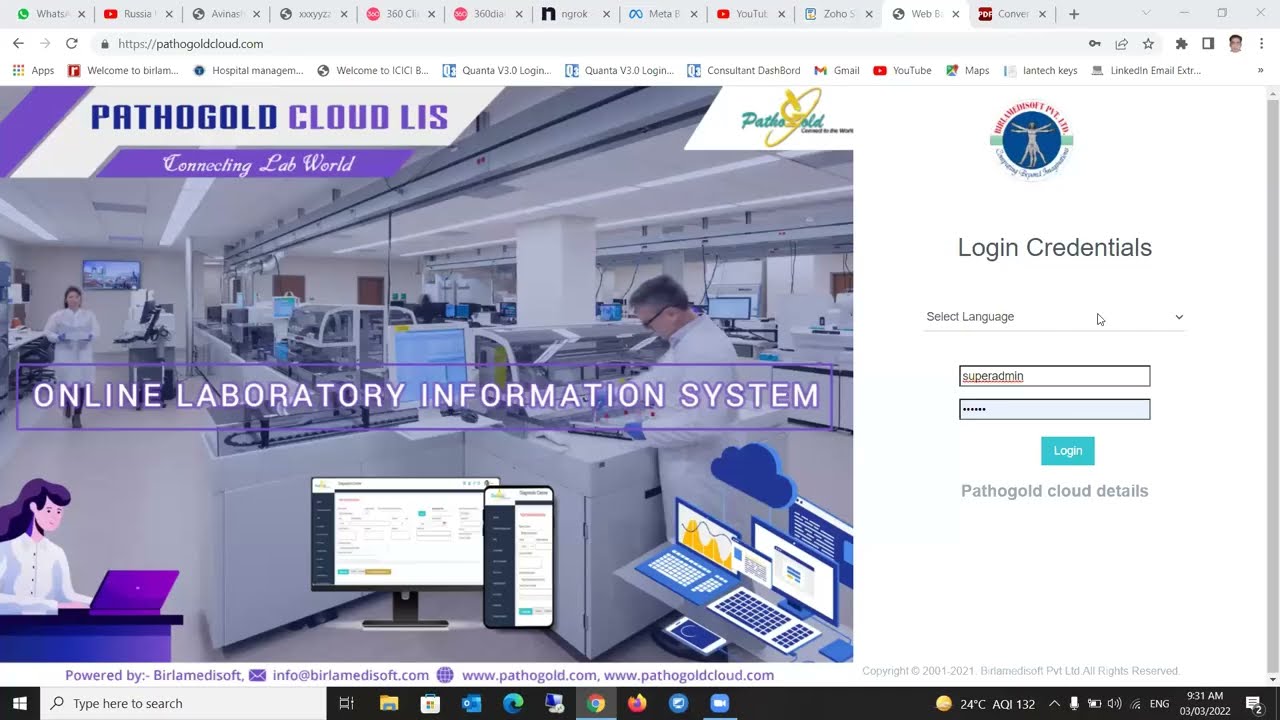Screen dimensions: 1280x720
Task: Expand the bookmarks overflow chevron
Action: pos(1260,71)
